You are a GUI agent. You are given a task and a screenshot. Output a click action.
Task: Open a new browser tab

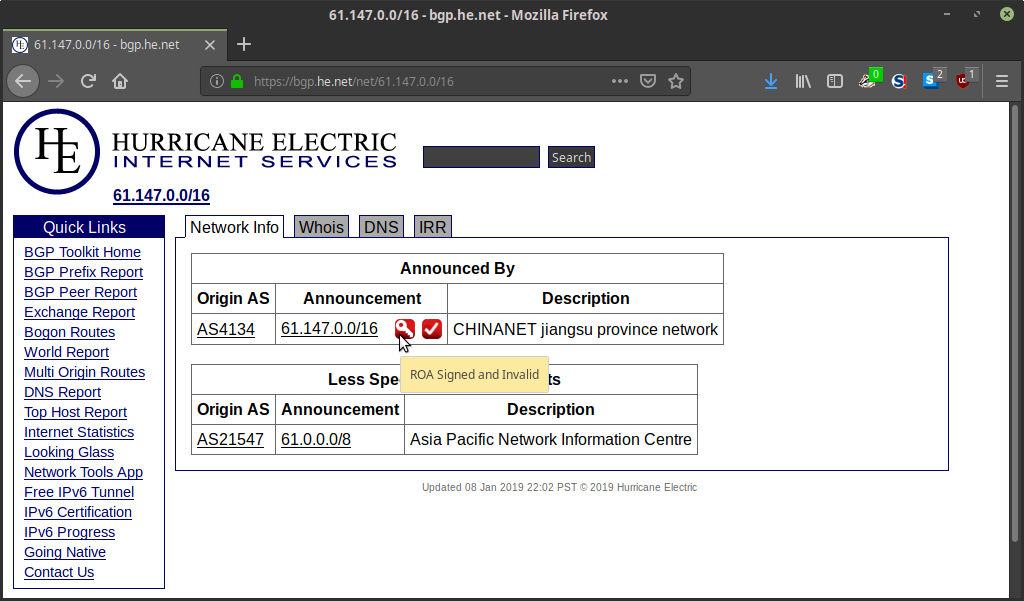pyautogui.click(x=244, y=44)
